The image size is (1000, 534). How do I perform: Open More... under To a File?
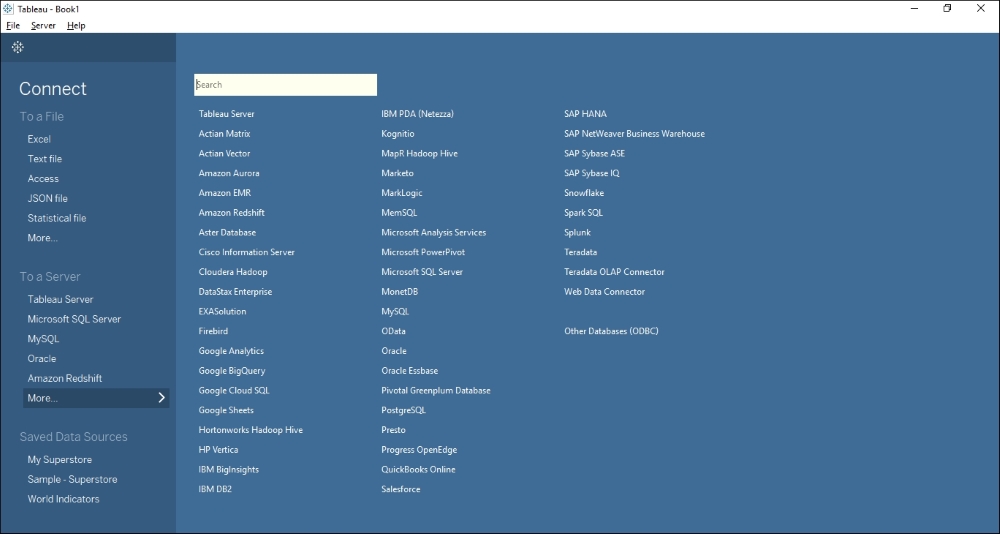[x=43, y=238]
